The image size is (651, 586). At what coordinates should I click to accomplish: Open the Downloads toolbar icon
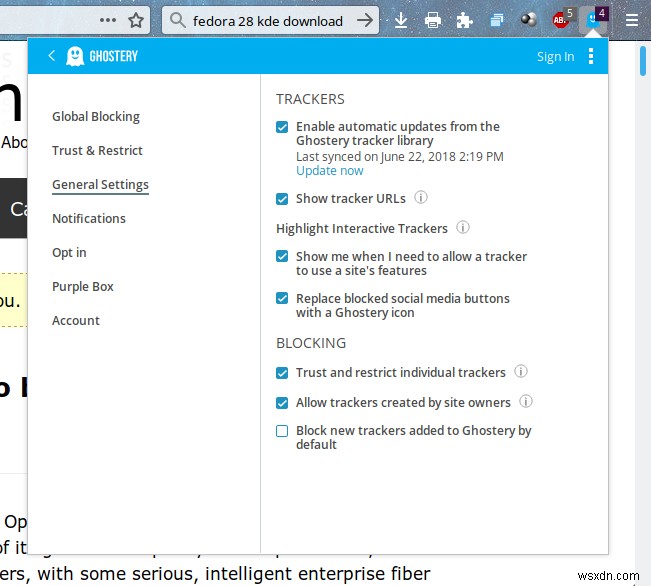pos(401,20)
